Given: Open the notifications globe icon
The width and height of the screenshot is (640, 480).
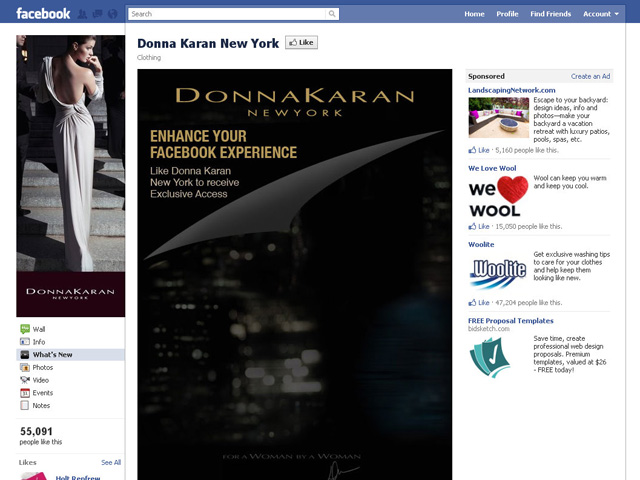Looking at the screenshot, I should pos(113,14).
